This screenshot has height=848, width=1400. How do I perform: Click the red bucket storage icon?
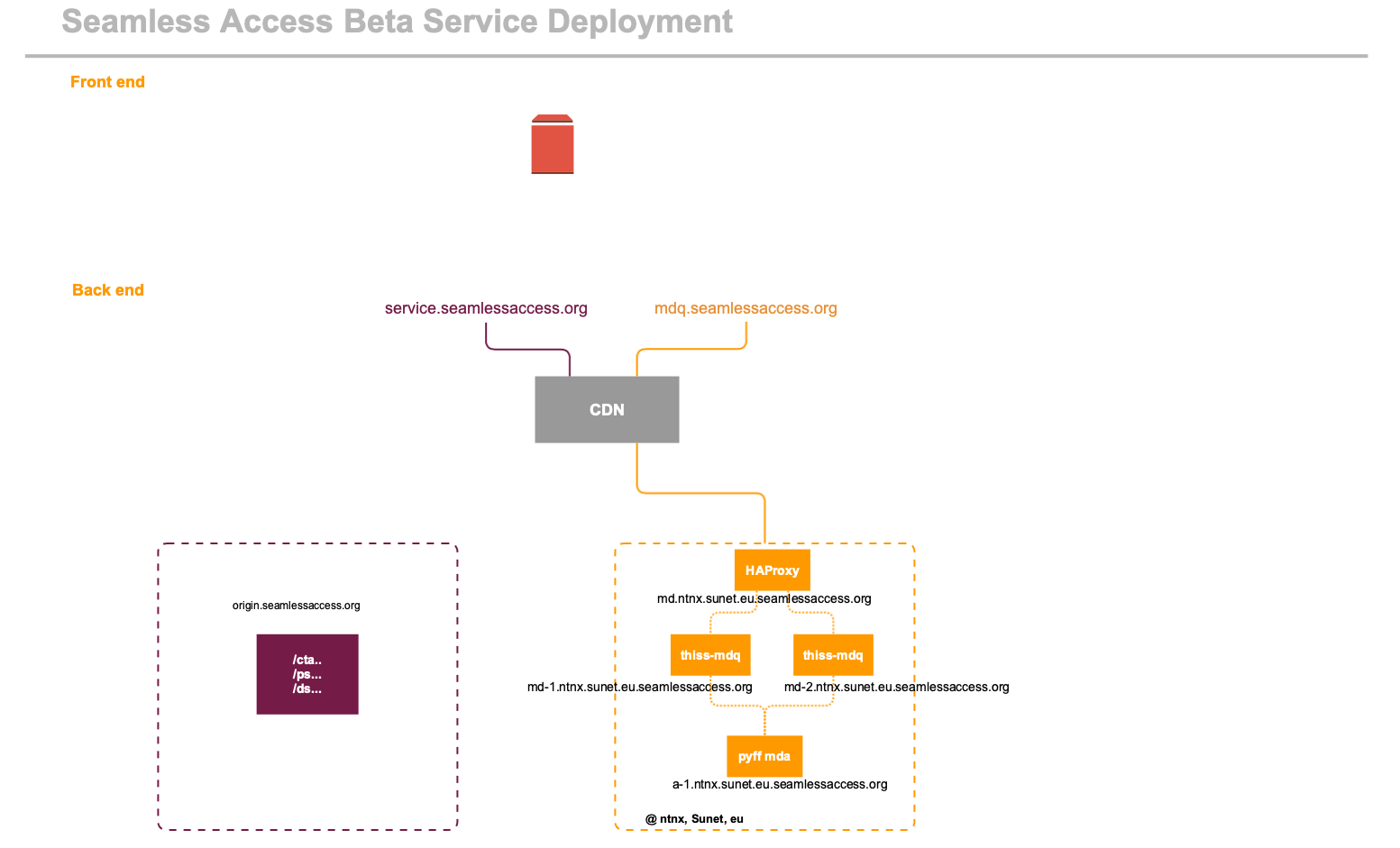click(553, 144)
